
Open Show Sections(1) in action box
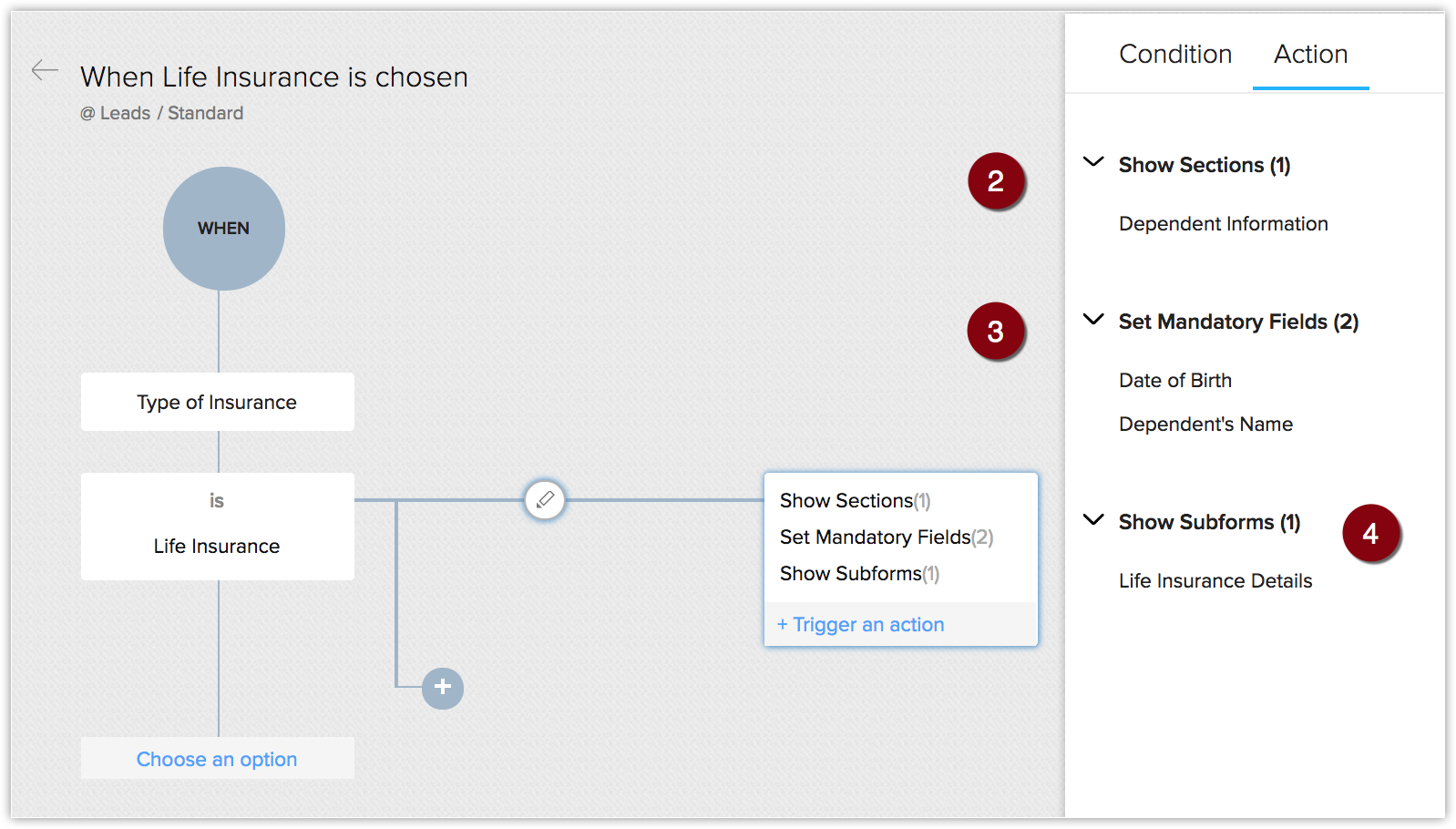pyautogui.click(x=855, y=501)
